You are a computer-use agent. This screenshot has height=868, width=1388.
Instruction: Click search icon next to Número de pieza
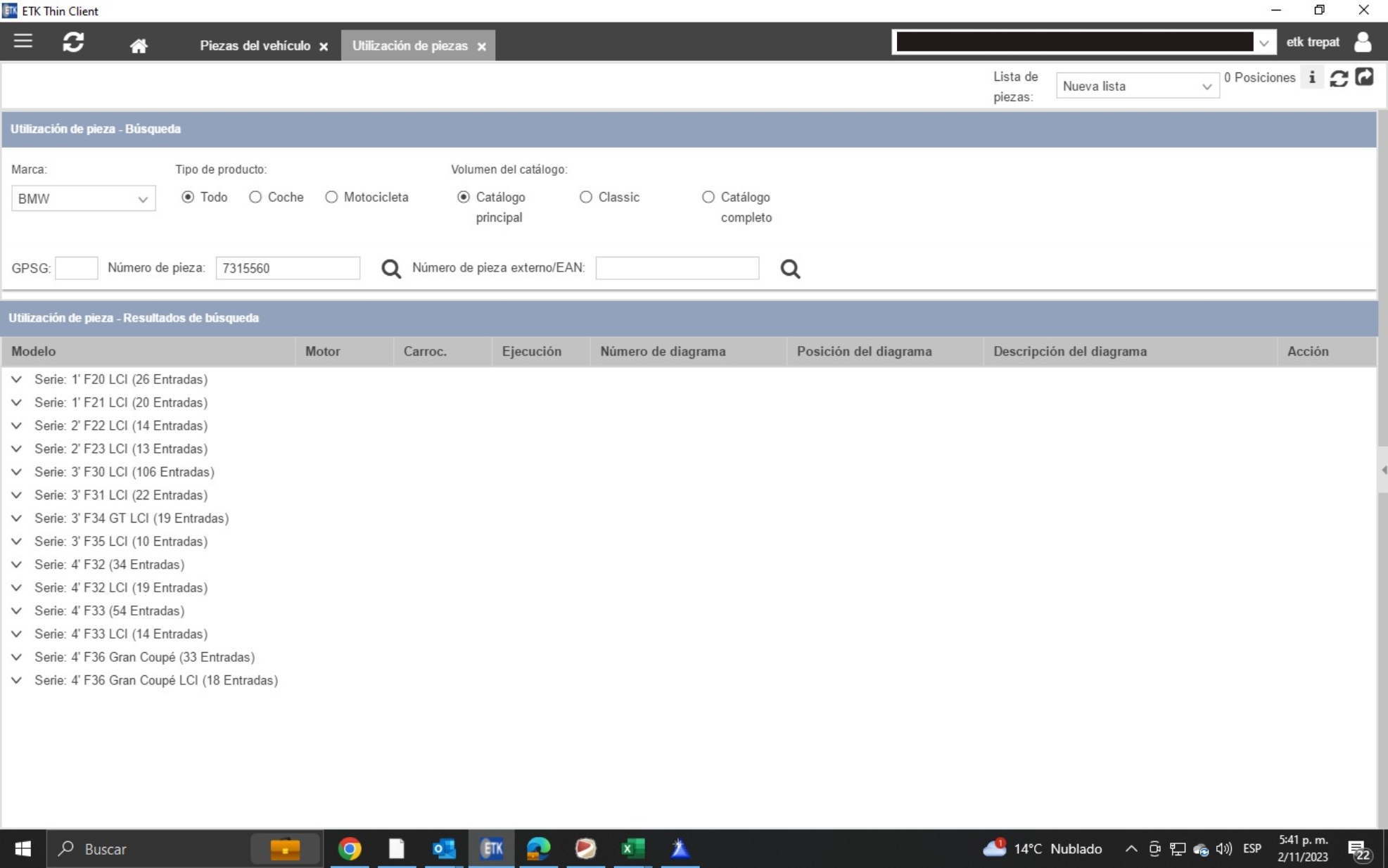tap(391, 269)
